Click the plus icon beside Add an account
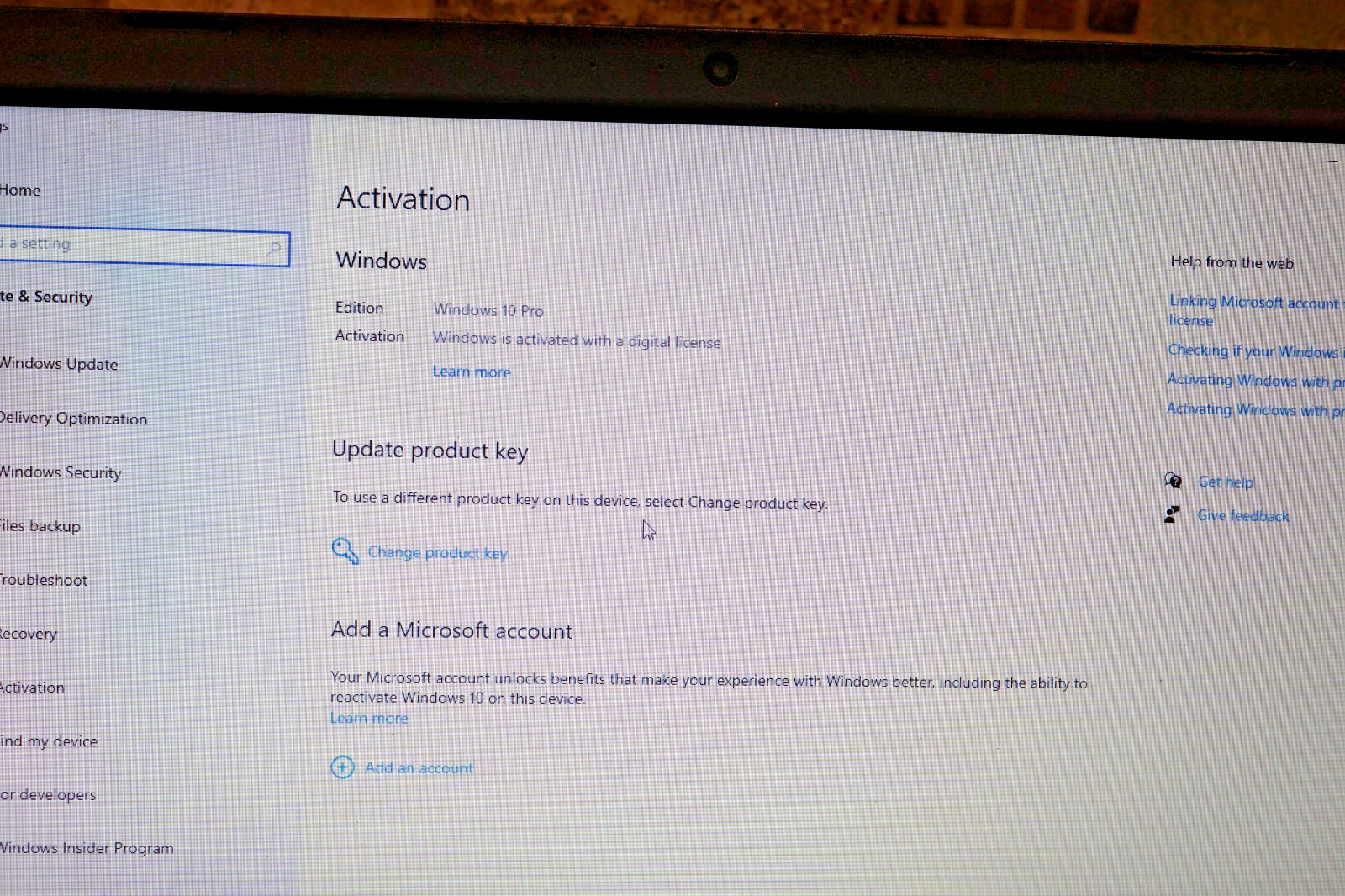The width and height of the screenshot is (1345, 896). 342,767
